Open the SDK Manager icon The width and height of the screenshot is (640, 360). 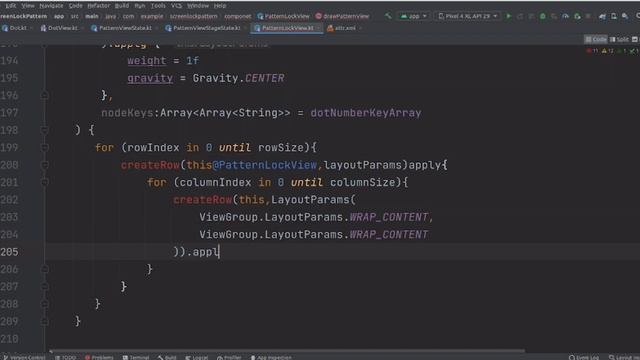[625, 16]
